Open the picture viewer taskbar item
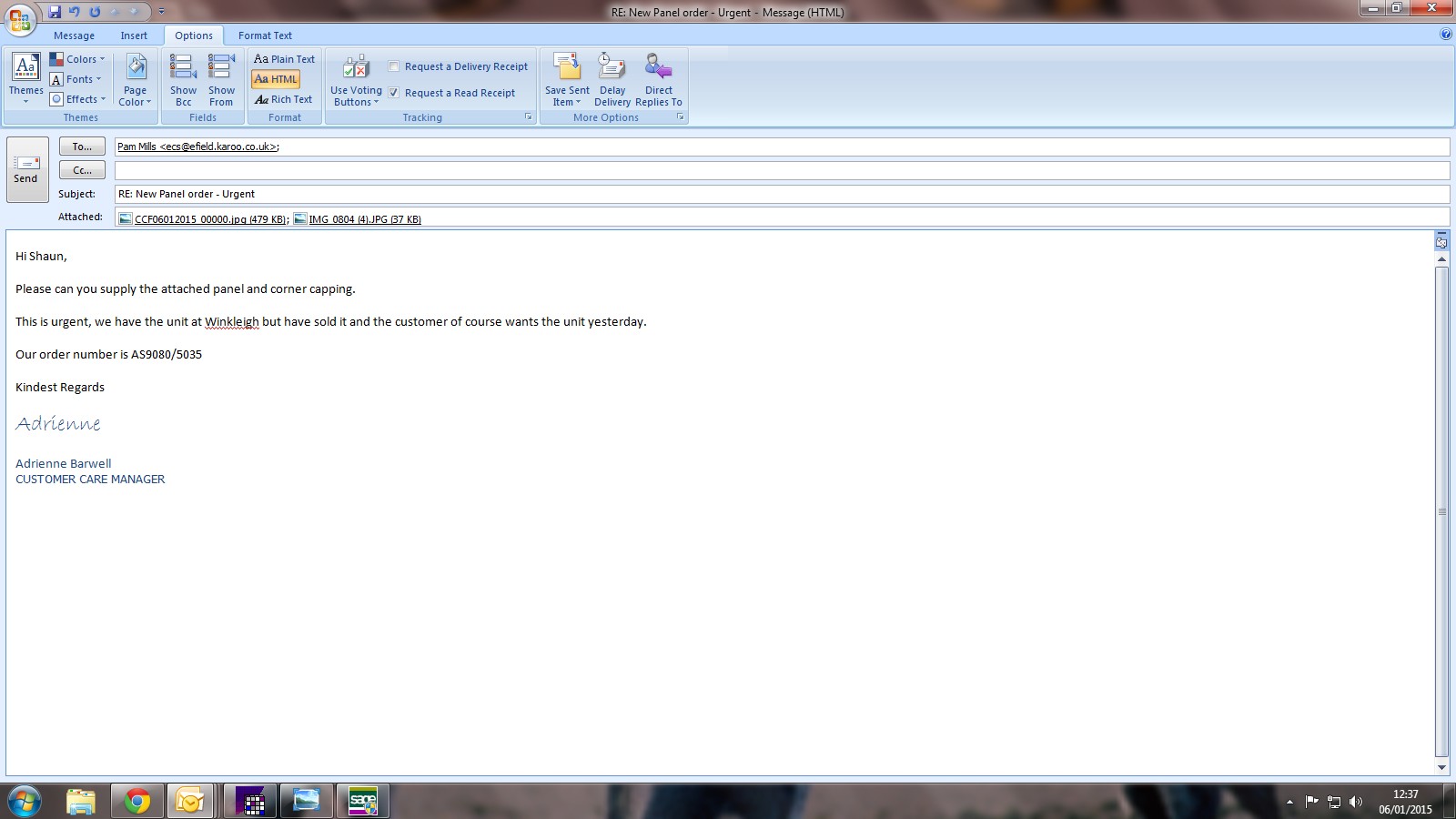 click(x=307, y=801)
